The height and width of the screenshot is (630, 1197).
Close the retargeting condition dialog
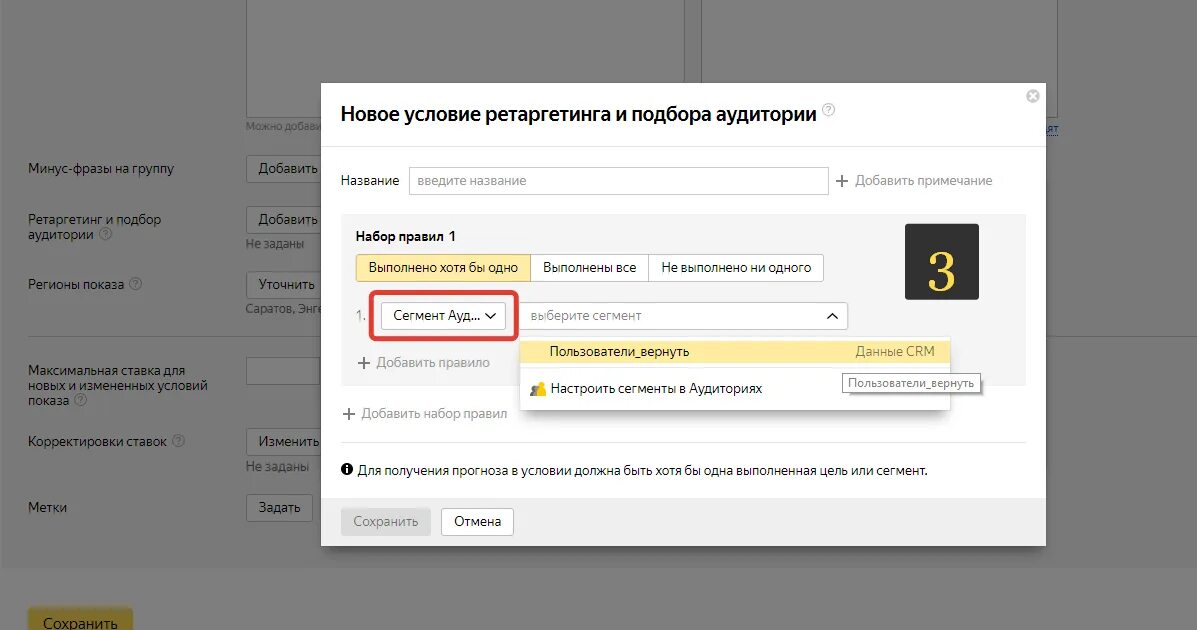[1032, 96]
